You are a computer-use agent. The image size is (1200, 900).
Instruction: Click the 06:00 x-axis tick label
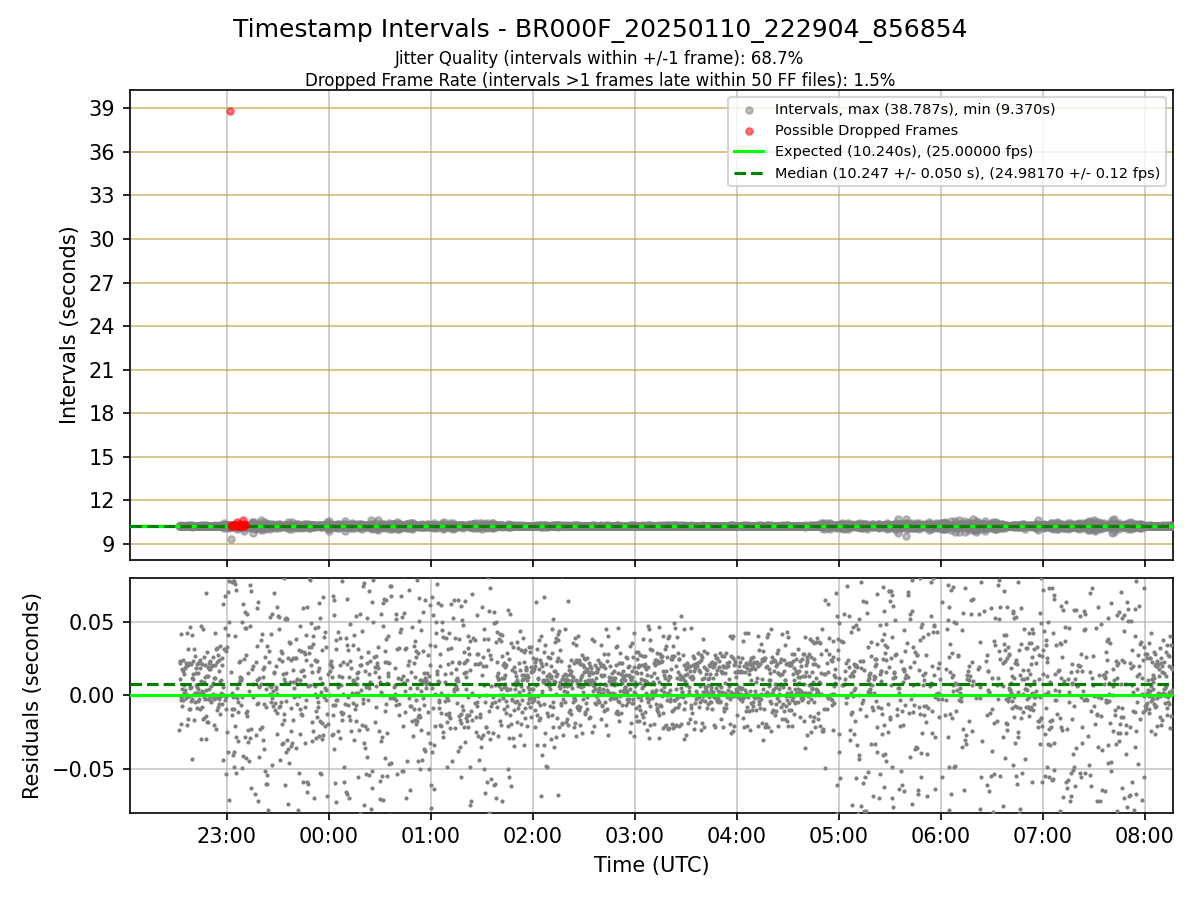[941, 834]
